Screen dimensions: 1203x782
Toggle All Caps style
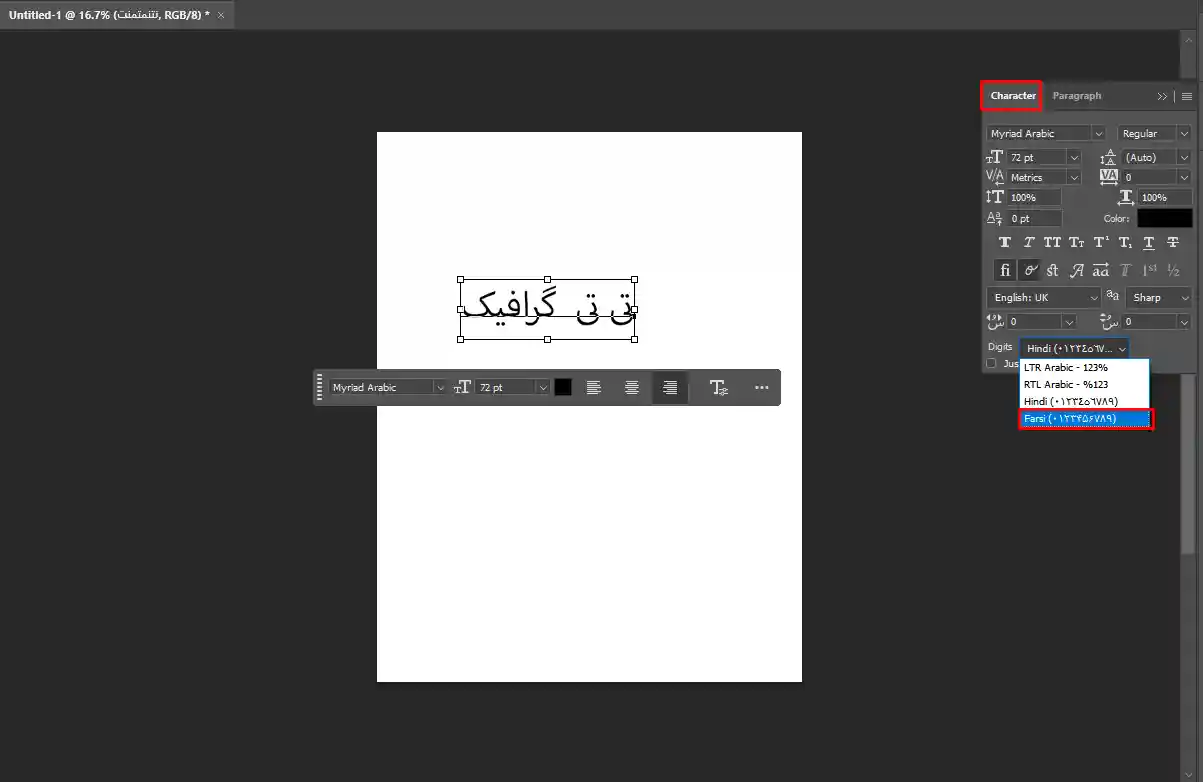point(1052,243)
